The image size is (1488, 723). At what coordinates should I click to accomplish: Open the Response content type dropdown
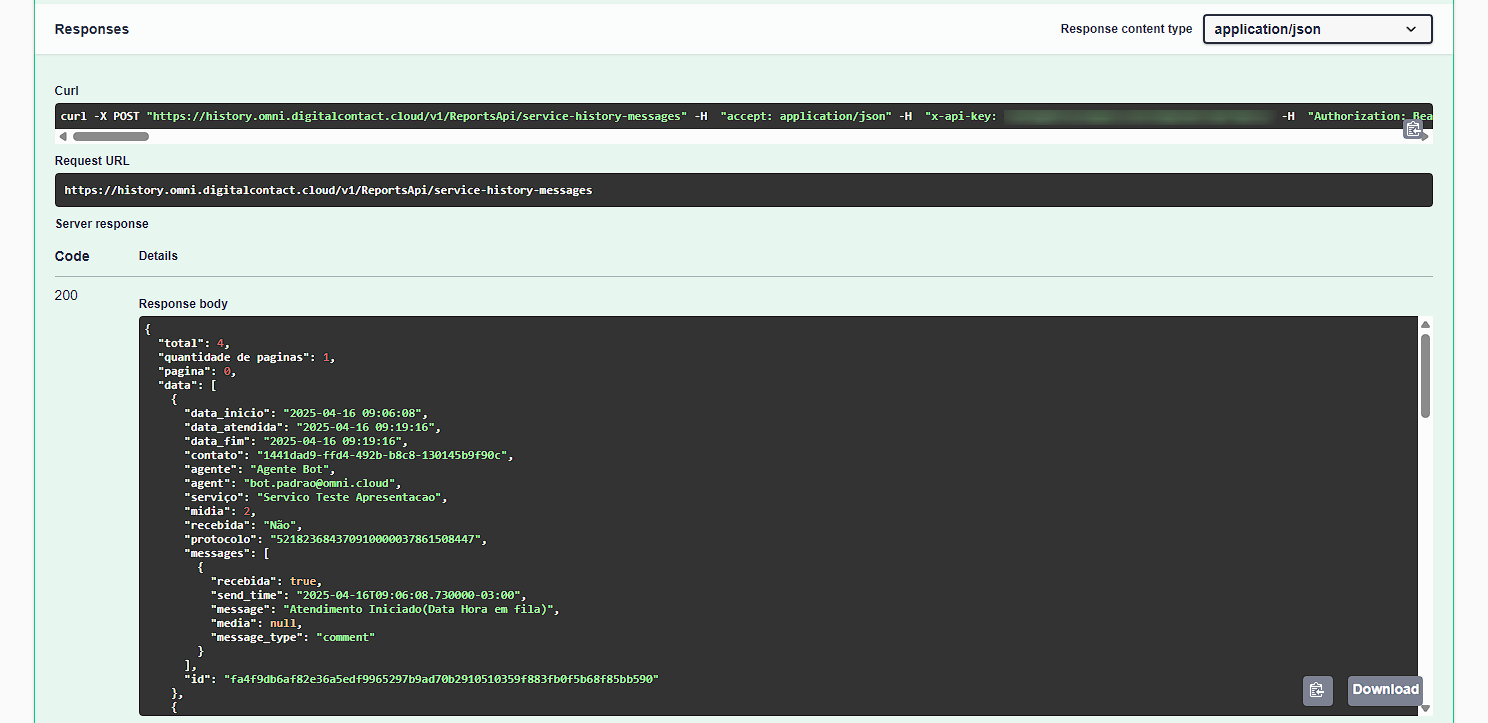(x=1317, y=29)
